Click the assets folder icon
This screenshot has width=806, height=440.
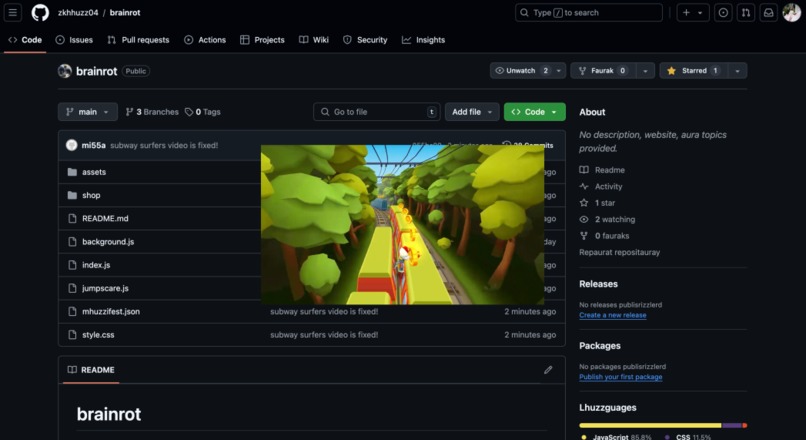point(72,172)
